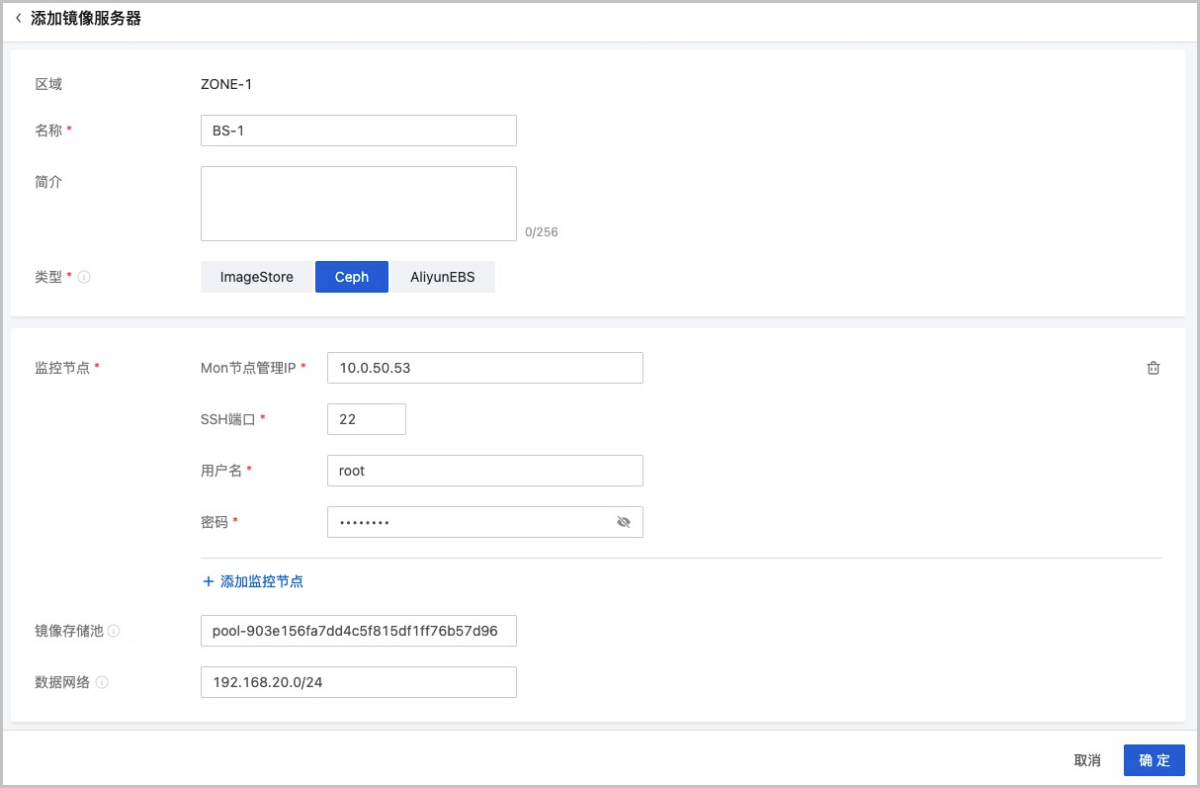Click the back arrow beside 添加镜像服务器

coord(18,19)
